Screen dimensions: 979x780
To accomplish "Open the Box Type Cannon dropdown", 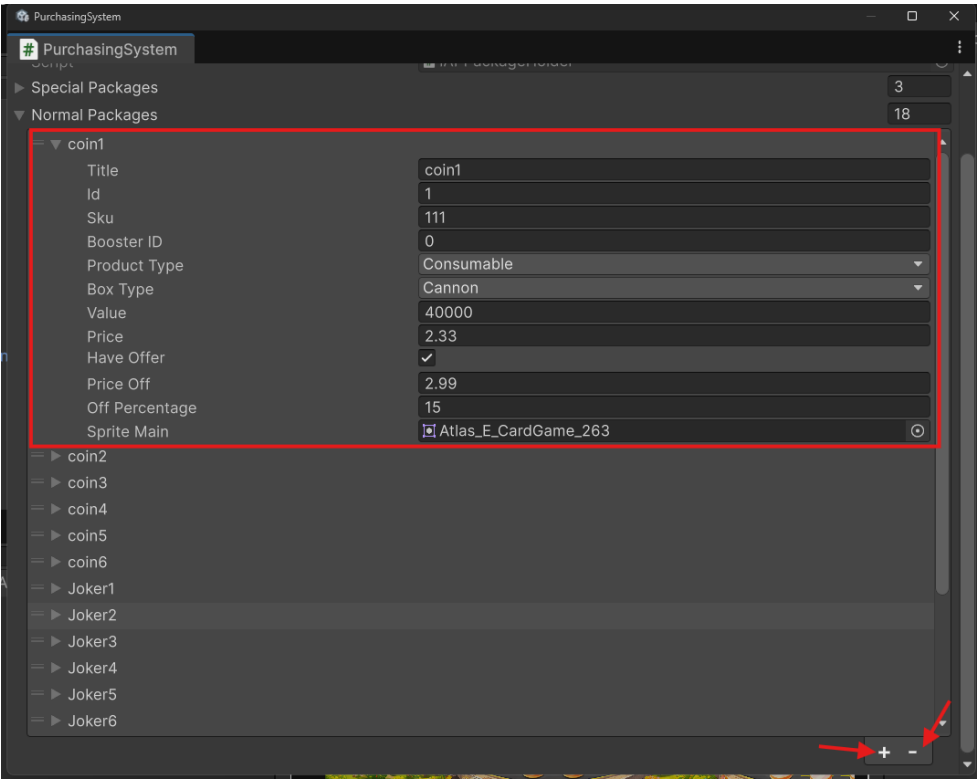I will tap(674, 289).
